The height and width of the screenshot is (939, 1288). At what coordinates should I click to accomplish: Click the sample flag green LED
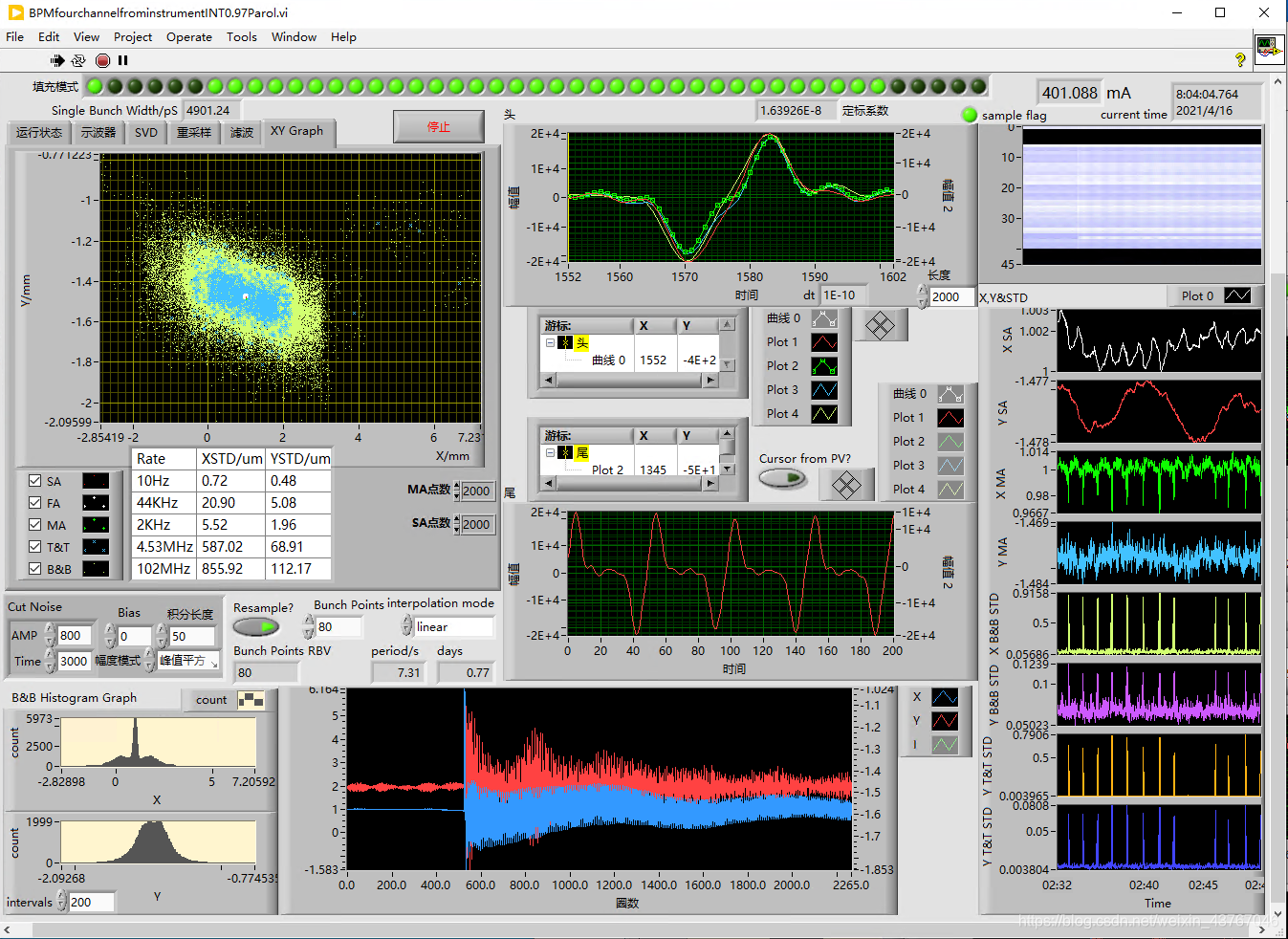(x=970, y=115)
